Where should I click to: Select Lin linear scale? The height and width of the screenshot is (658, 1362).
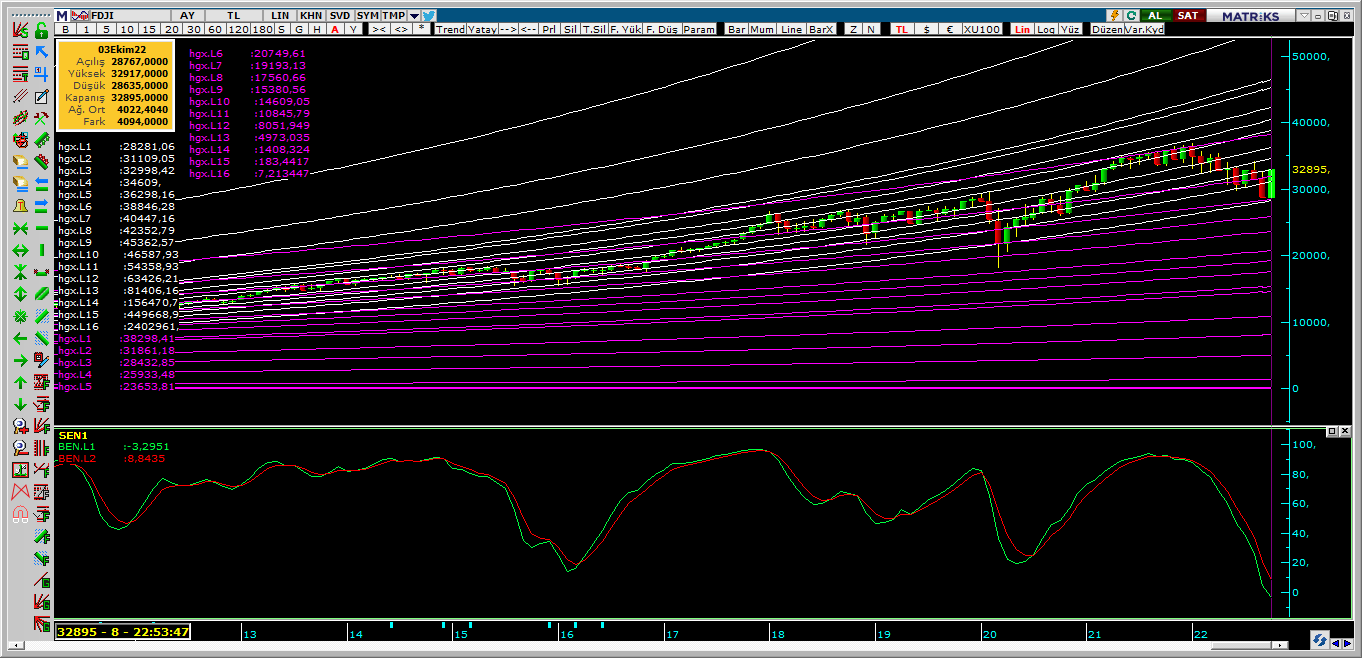point(1022,29)
